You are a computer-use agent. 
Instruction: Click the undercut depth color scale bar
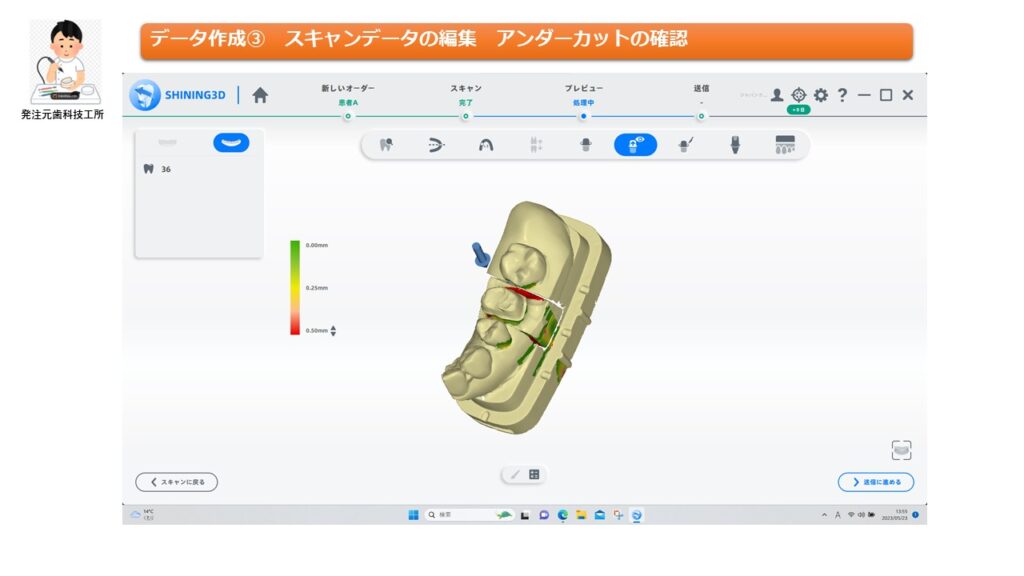[295, 287]
